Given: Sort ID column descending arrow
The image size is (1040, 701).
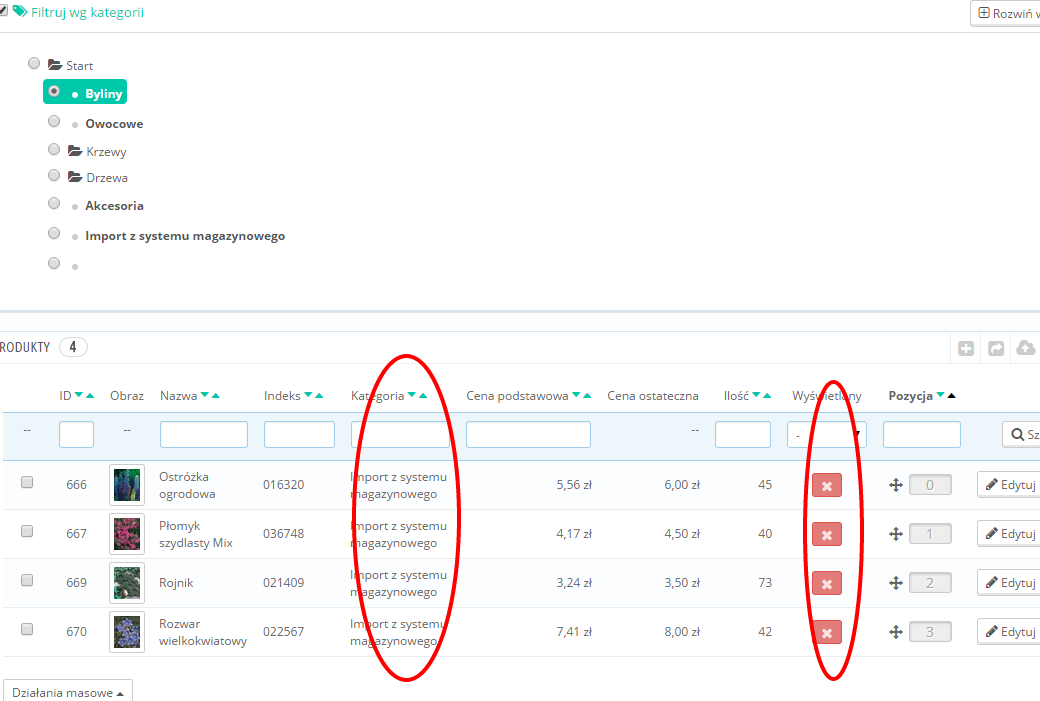Looking at the screenshot, I should (x=79, y=395).
